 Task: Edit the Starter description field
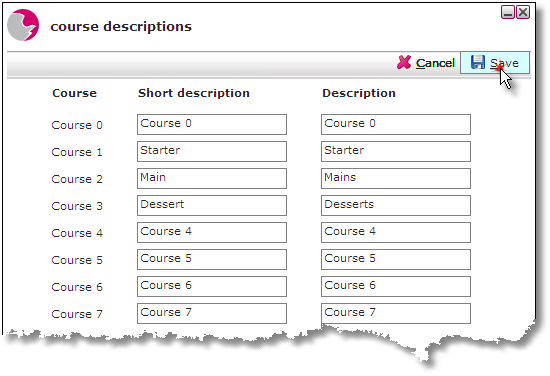click(396, 151)
